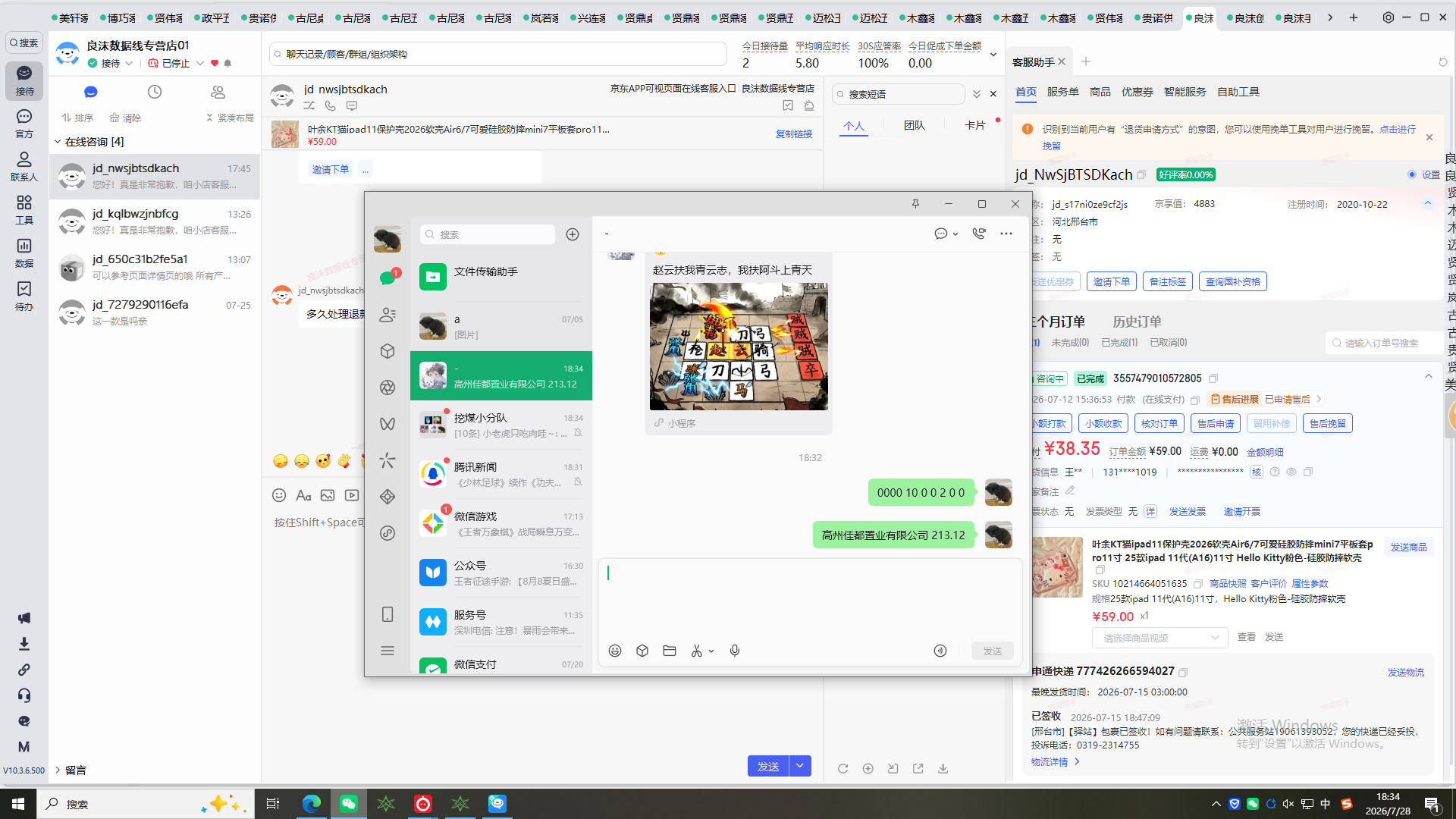Click the folder send-file icon in WeChat
The image size is (1456, 819).
[x=670, y=651]
